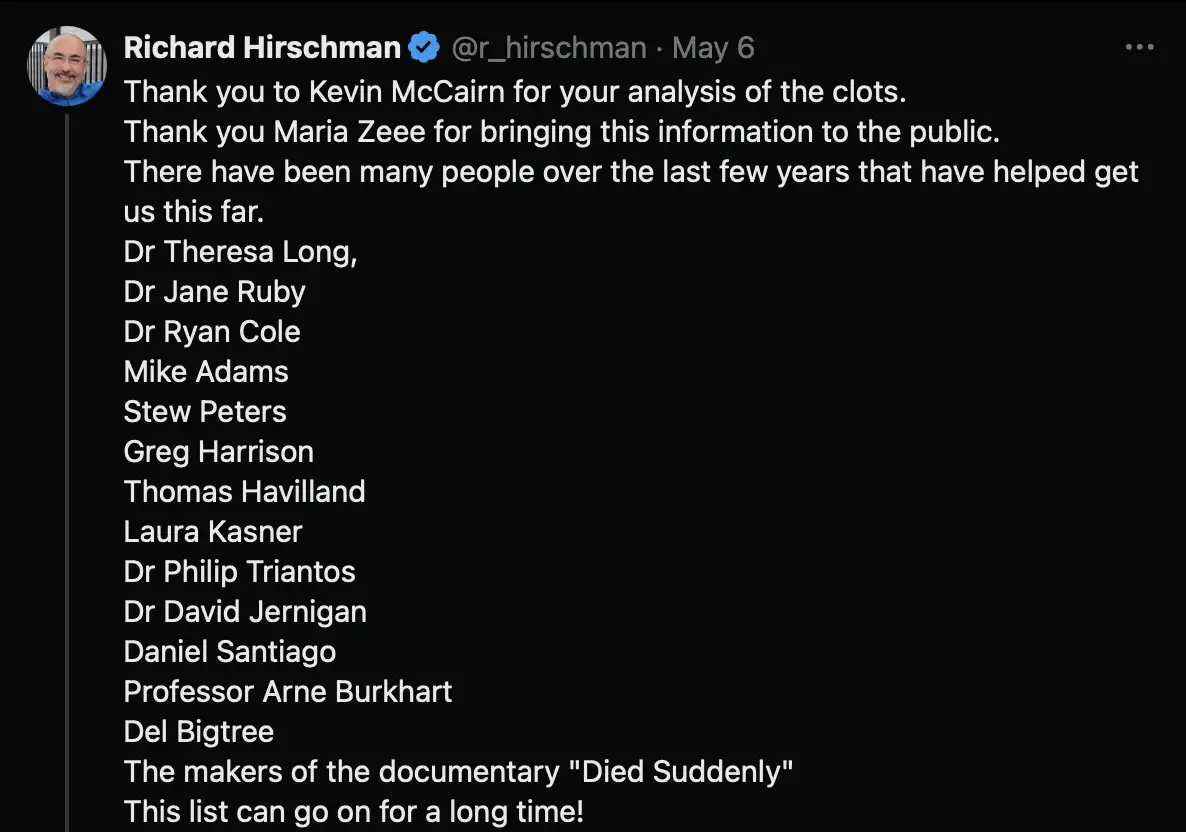The height and width of the screenshot is (832, 1186).
Task: Select the Thomas Havilland line
Action: (244, 492)
